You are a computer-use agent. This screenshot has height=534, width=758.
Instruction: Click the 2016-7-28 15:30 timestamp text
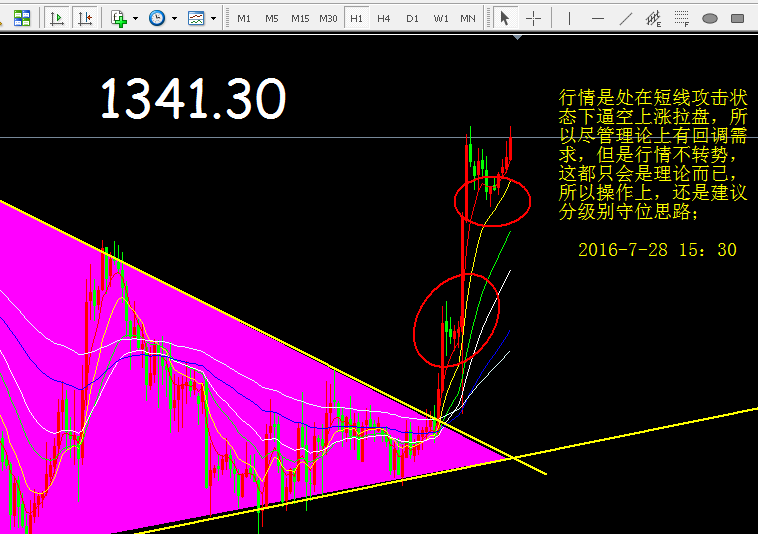coord(657,250)
